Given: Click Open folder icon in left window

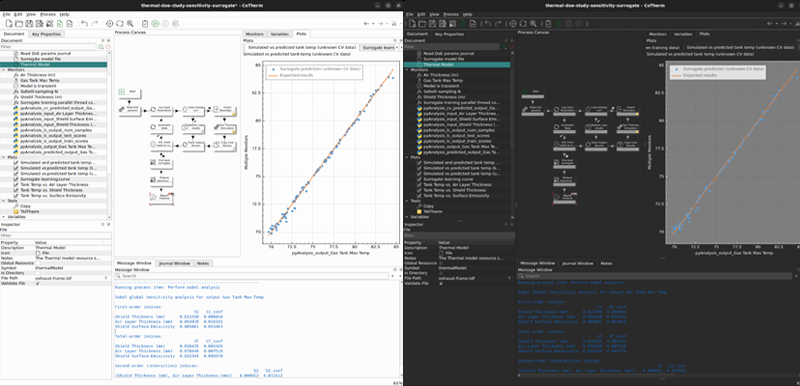Looking at the screenshot, I should [19, 24].
